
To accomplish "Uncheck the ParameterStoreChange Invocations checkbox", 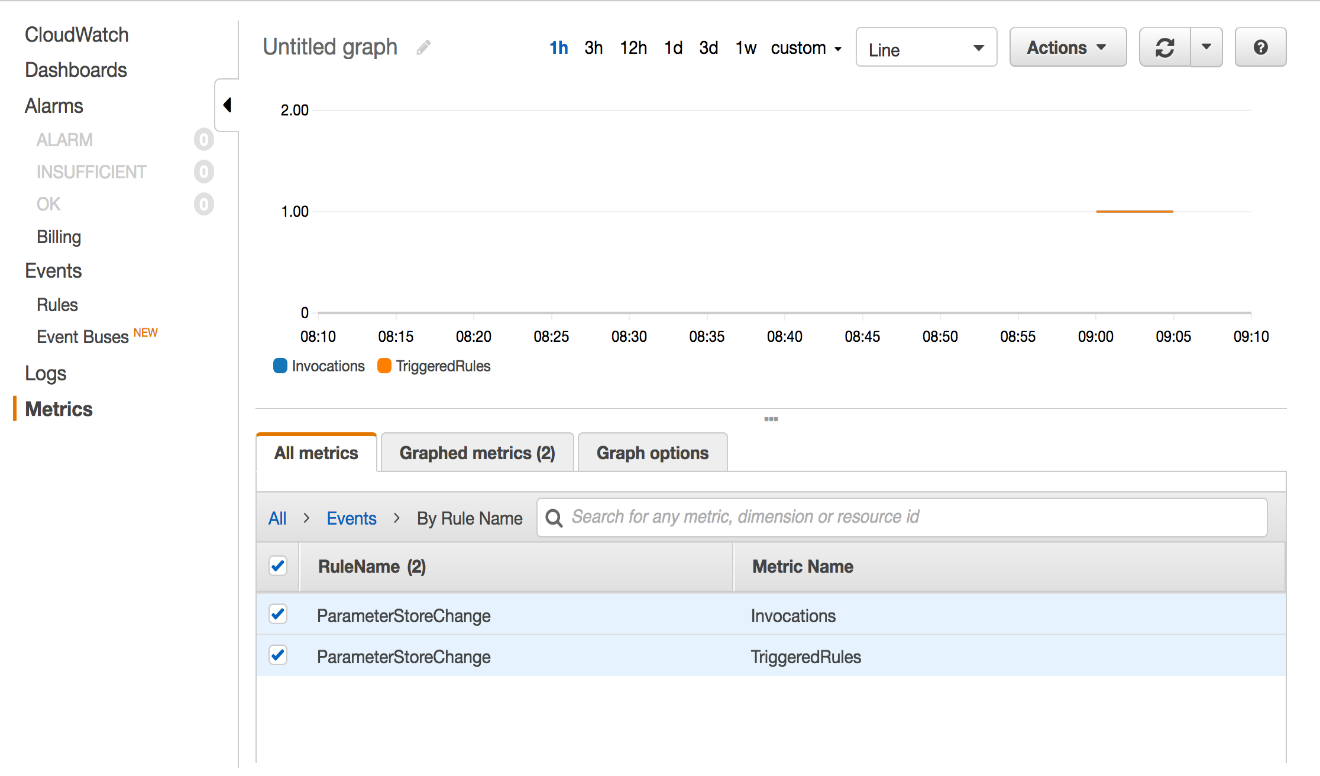I will coord(278,614).
